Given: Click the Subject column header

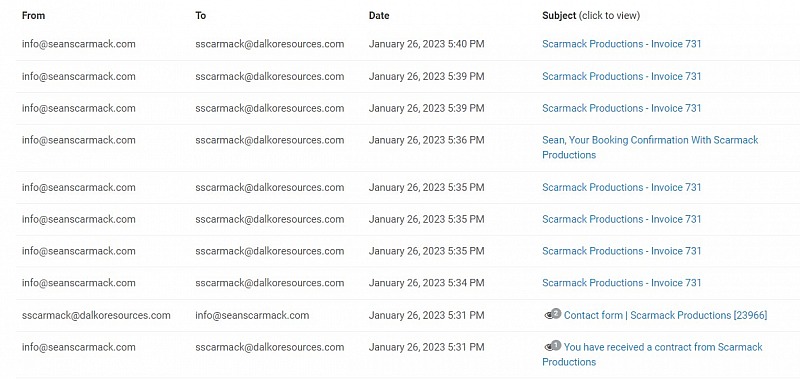Looking at the screenshot, I should coord(559,16).
